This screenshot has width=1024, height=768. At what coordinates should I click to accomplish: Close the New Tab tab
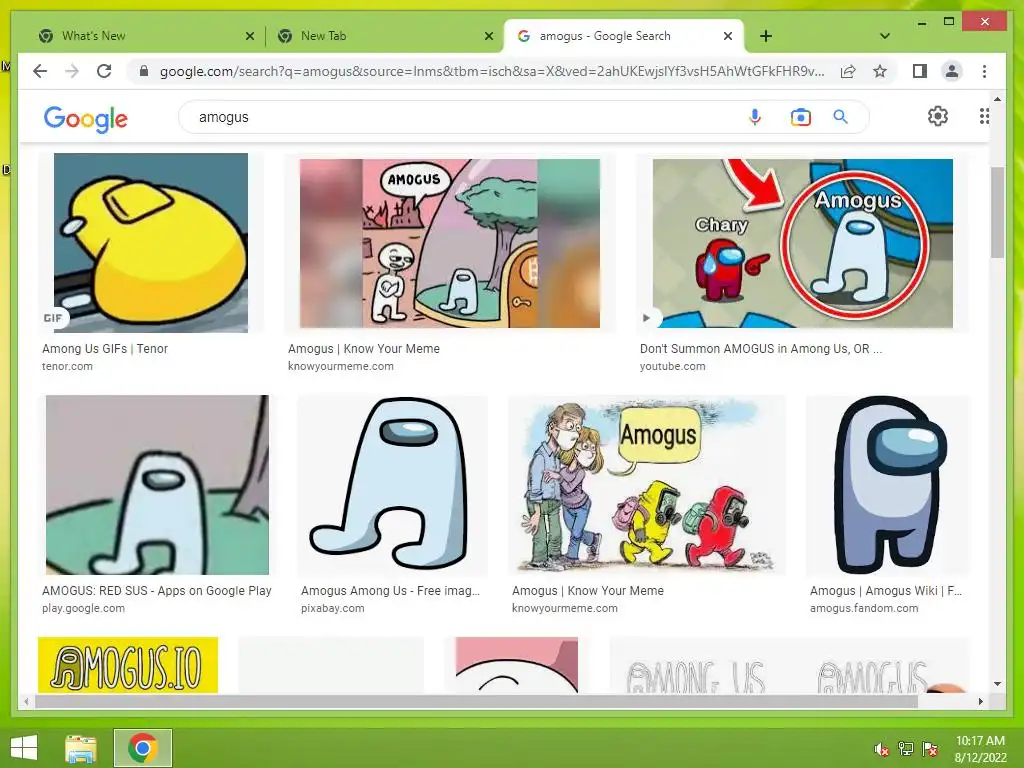pos(488,37)
